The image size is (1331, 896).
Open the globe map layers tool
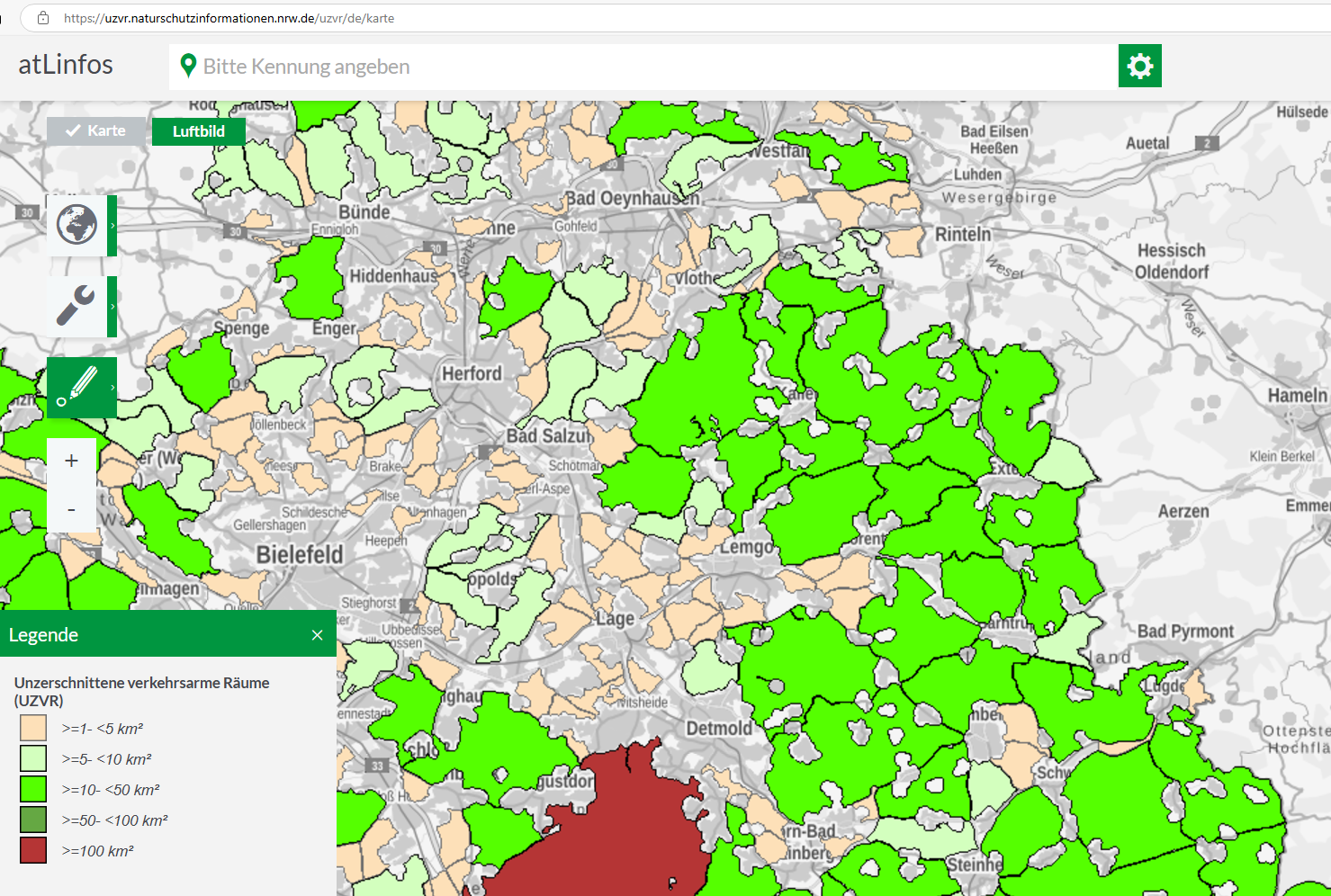77,225
